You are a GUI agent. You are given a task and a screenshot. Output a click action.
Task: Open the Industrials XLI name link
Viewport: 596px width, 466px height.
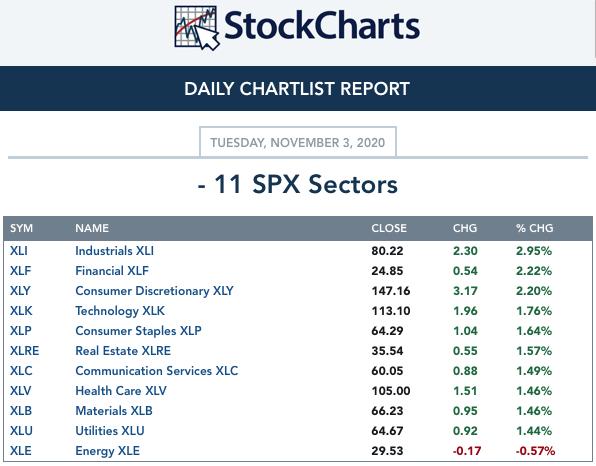(x=114, y=251)
